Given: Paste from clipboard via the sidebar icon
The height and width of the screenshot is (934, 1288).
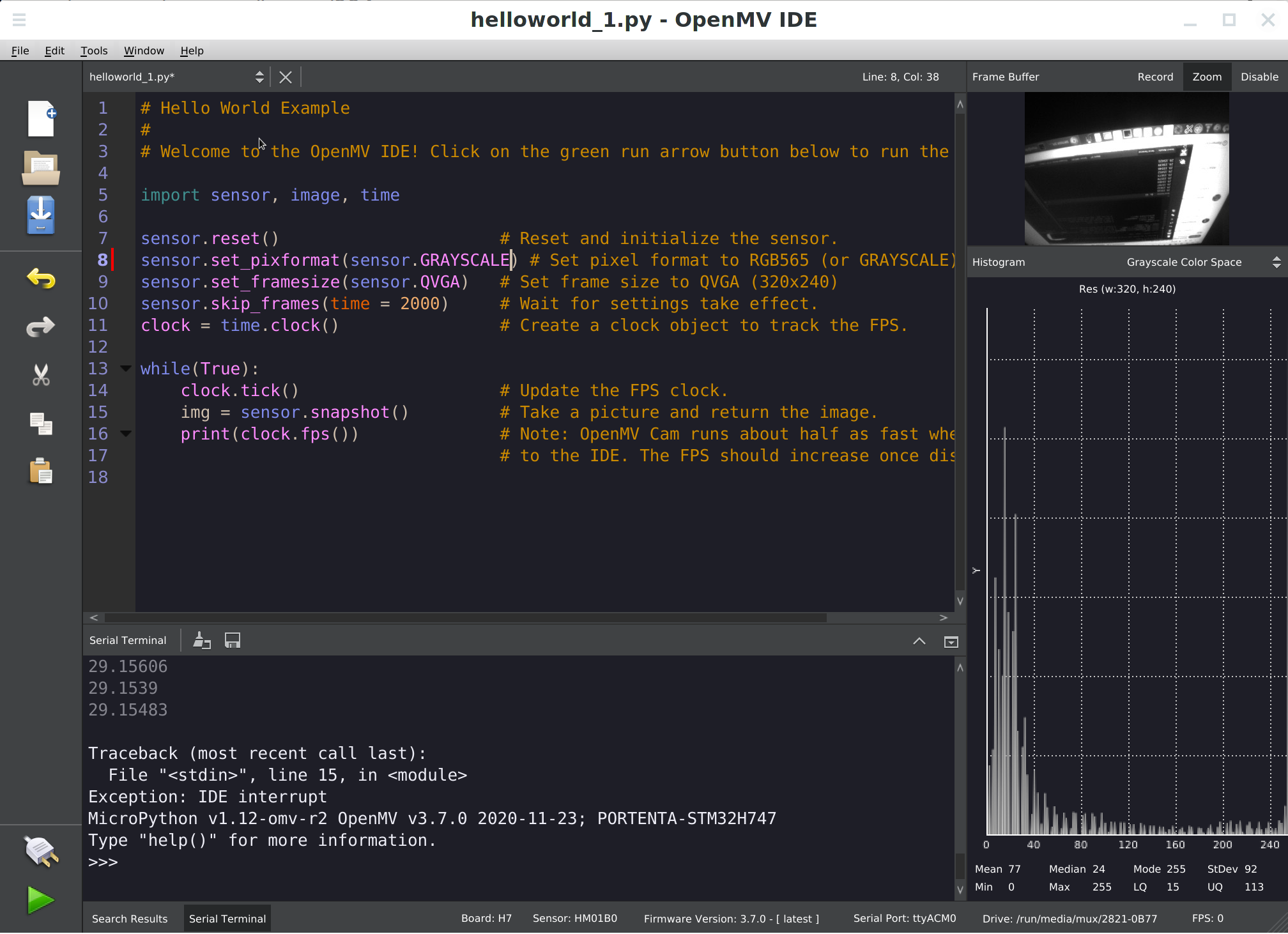Looking at the screenshot, I should 40,471.
